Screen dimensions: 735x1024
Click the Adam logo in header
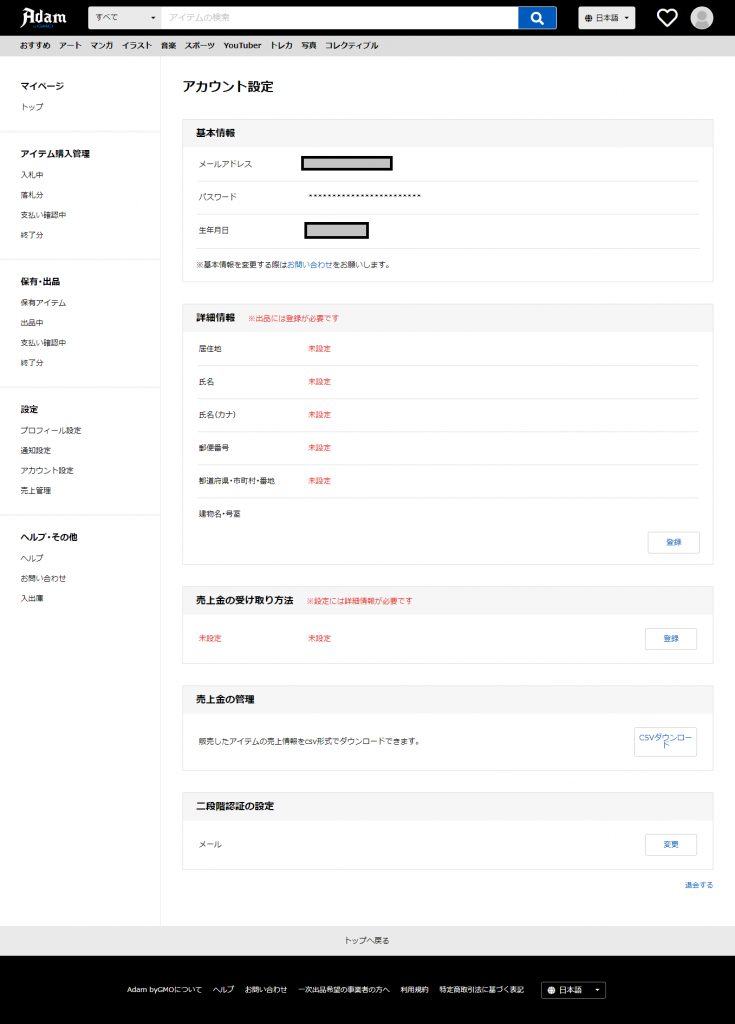tap(43, 17)
